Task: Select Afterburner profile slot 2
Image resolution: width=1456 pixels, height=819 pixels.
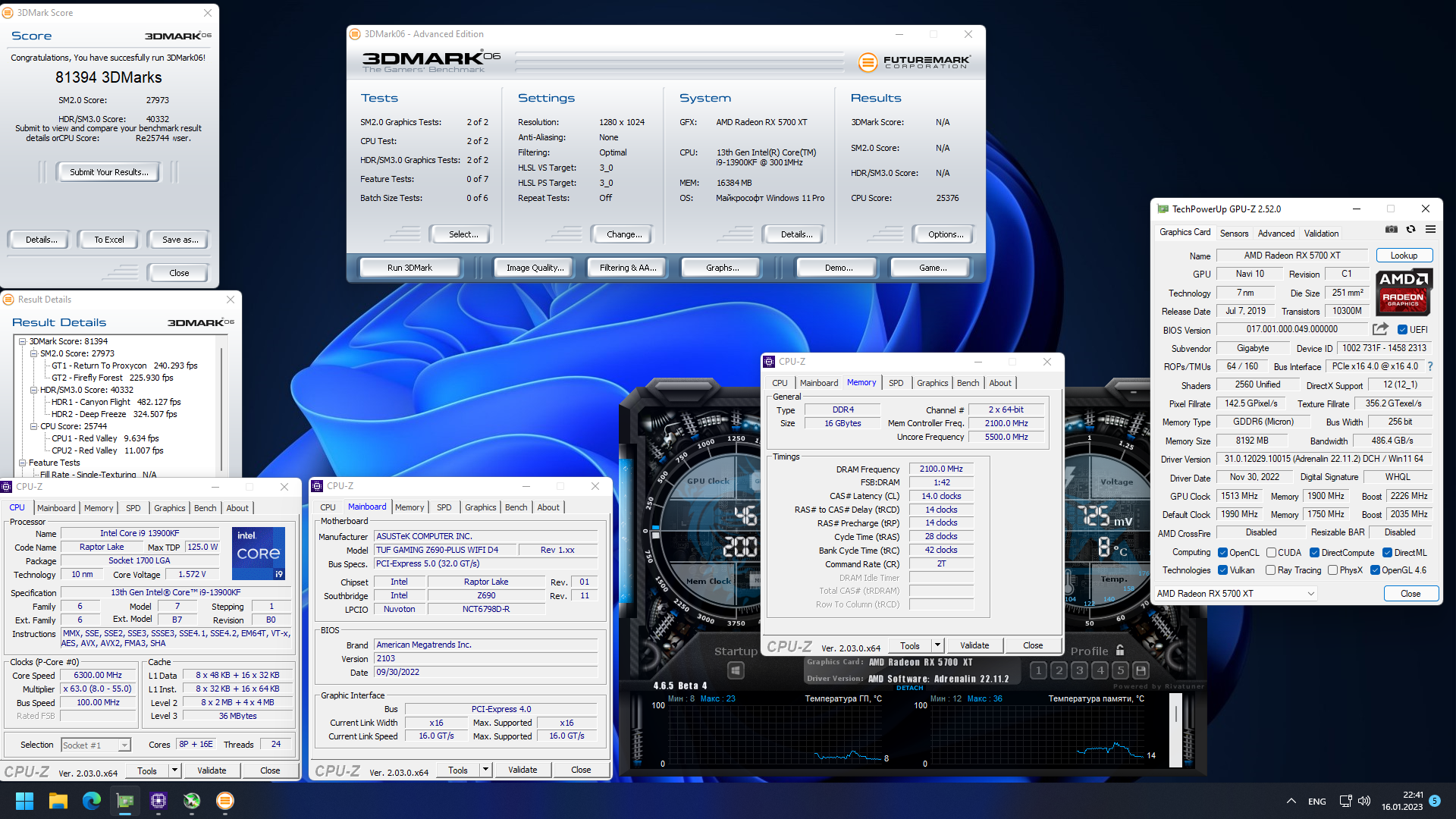Action: [1059, 670]
